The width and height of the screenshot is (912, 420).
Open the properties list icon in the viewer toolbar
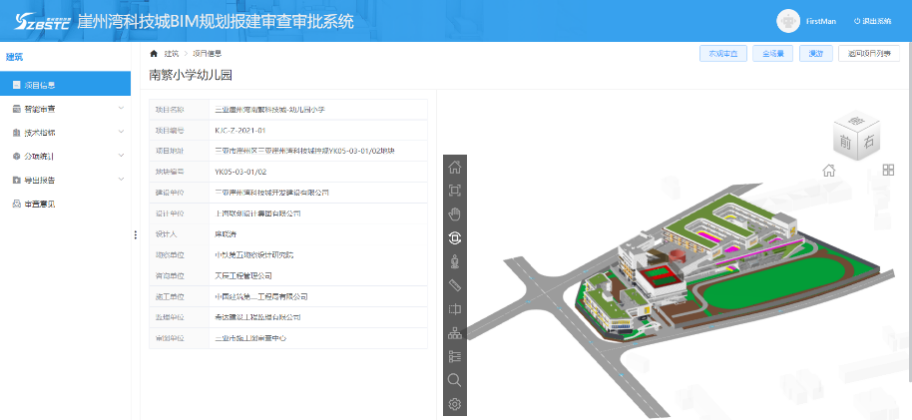(455, 356)
